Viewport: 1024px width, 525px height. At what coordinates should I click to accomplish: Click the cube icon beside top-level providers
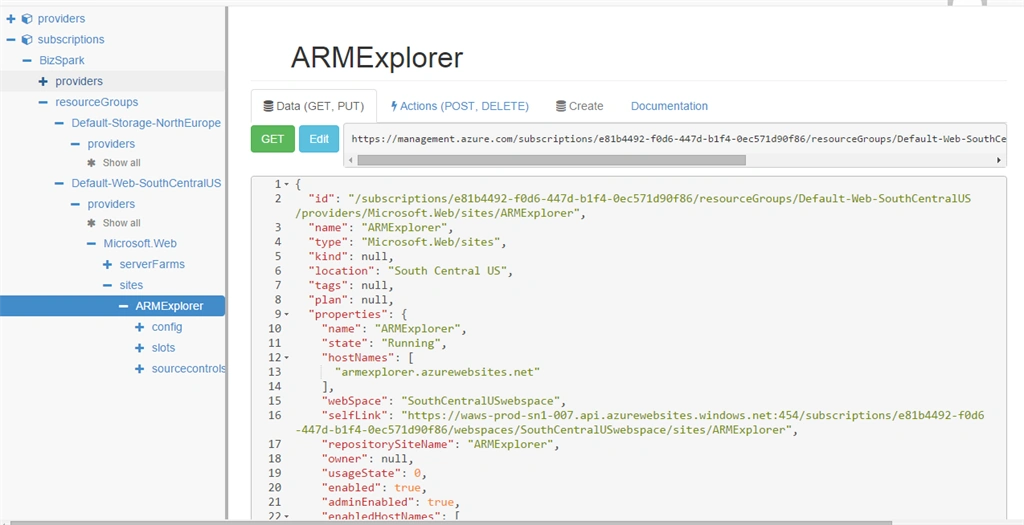click(x=27, y=19)
